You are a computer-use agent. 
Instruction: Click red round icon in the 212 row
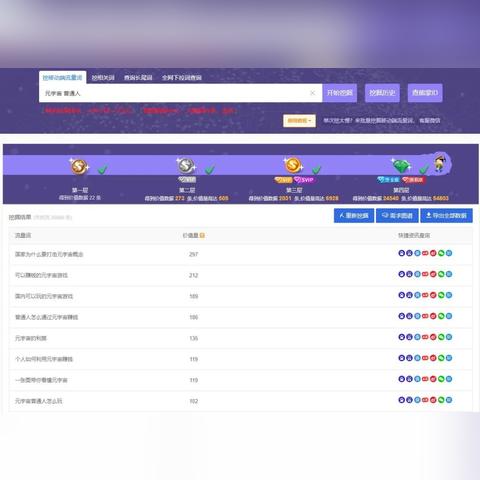point(433,274)
